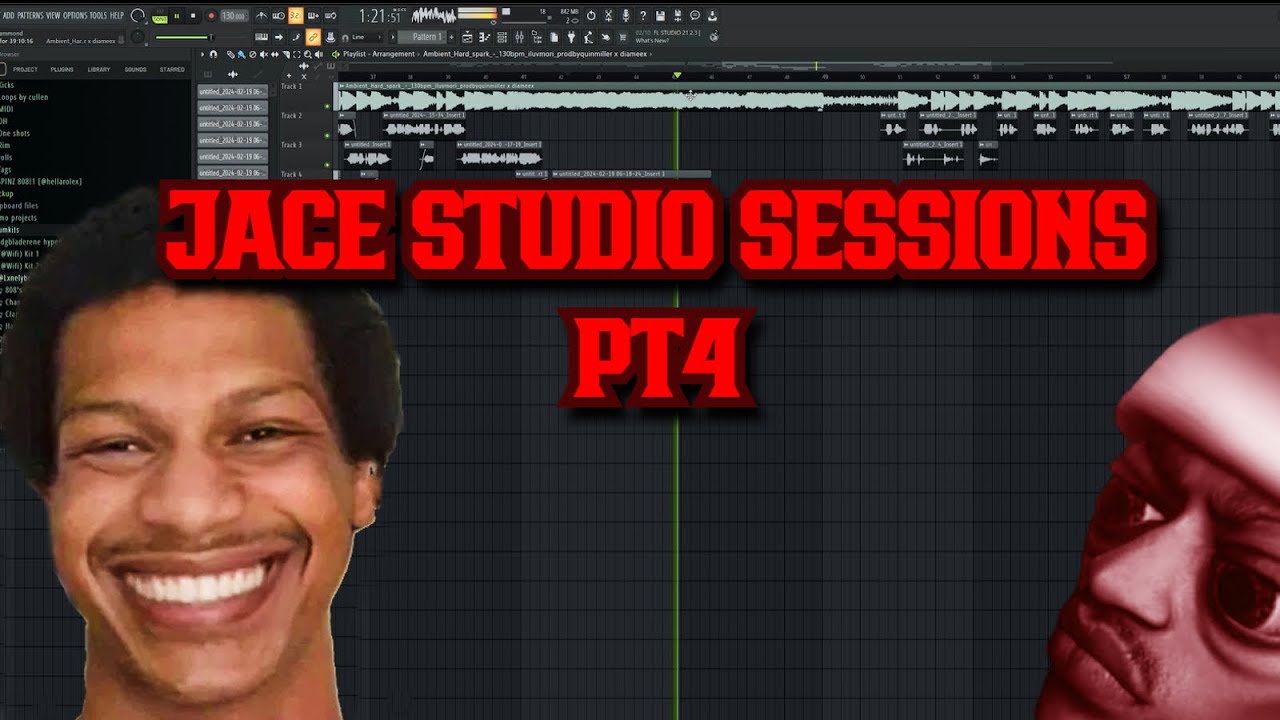The width and height of the screenshot is (1280, 720).
Task: Open the VIEW menu
Action: coord(53,16)
